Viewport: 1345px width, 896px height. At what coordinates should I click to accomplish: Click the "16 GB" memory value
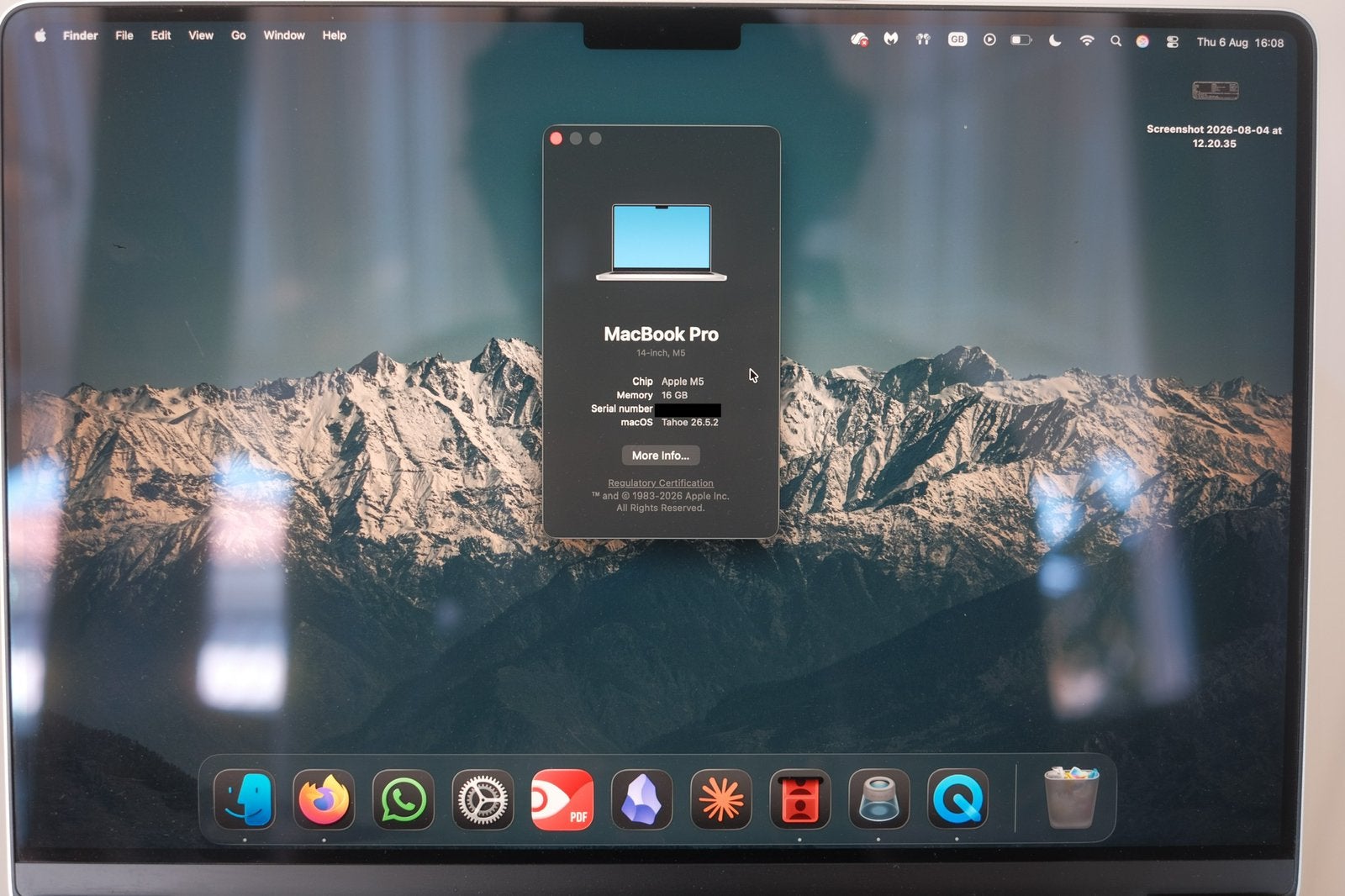674,395
